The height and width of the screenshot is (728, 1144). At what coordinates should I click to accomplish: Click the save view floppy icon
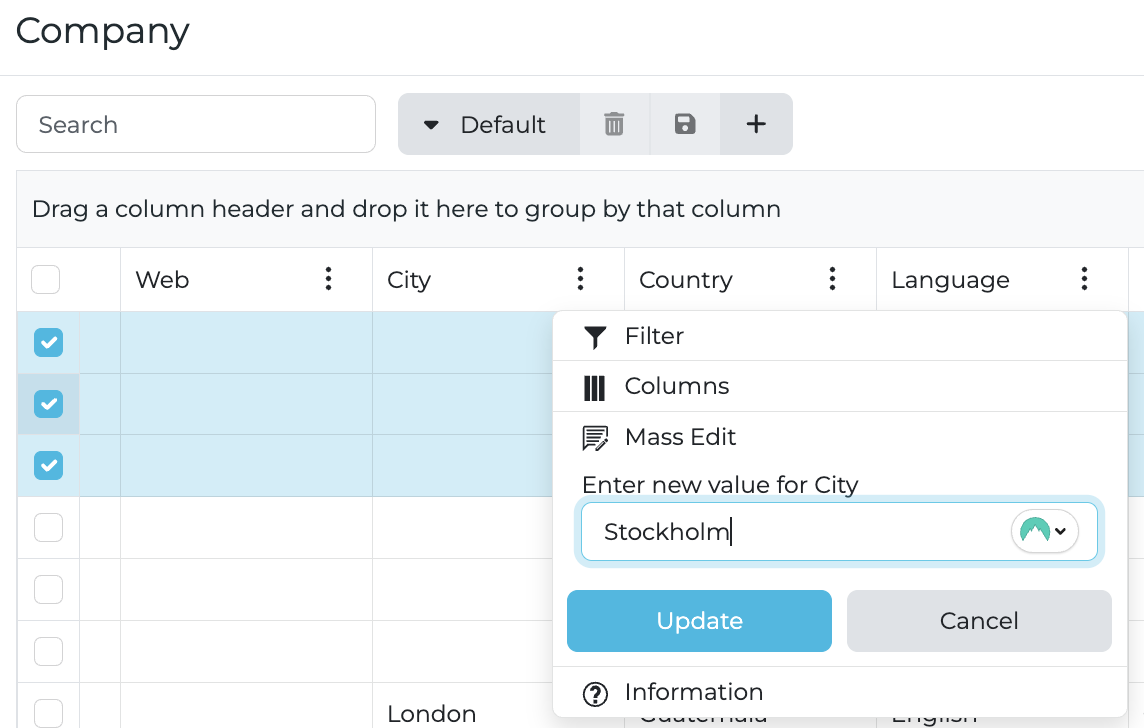click(685, 124)
